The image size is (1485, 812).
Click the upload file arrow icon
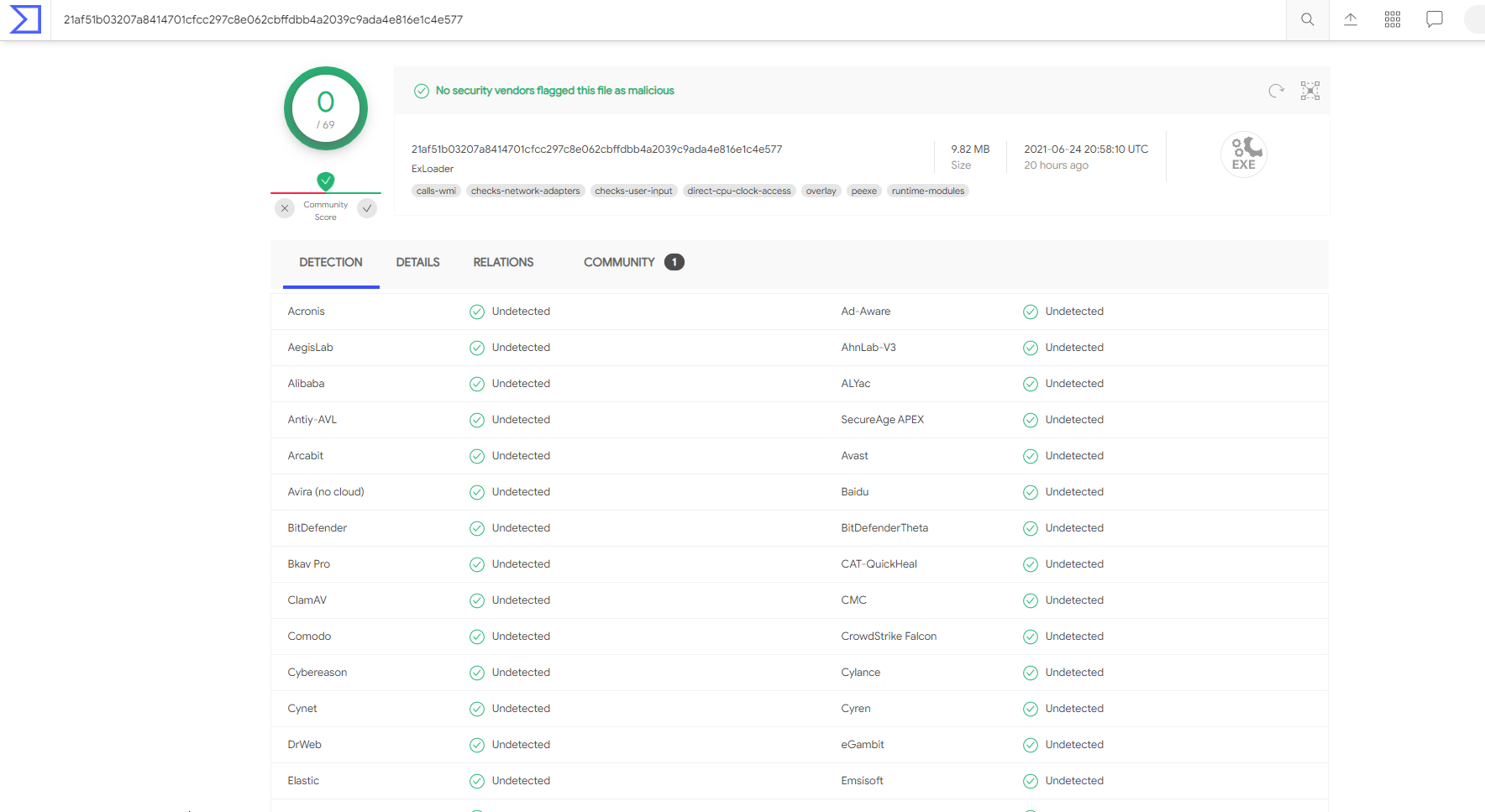click(1350, 19)
